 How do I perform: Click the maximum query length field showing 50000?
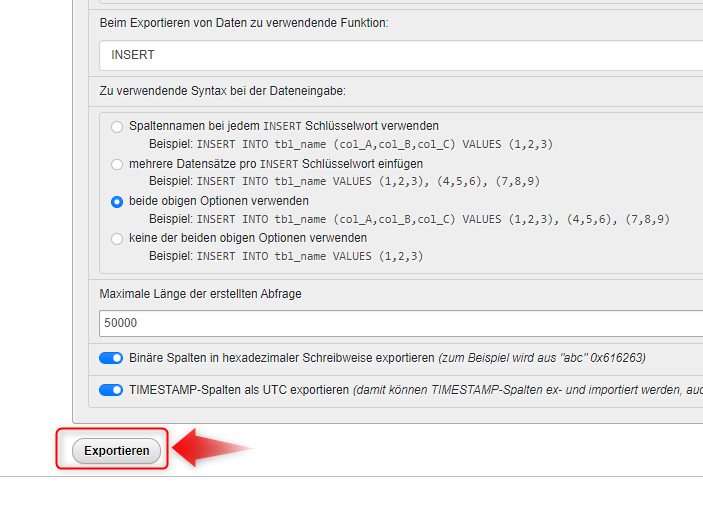[x=400, y=323]
